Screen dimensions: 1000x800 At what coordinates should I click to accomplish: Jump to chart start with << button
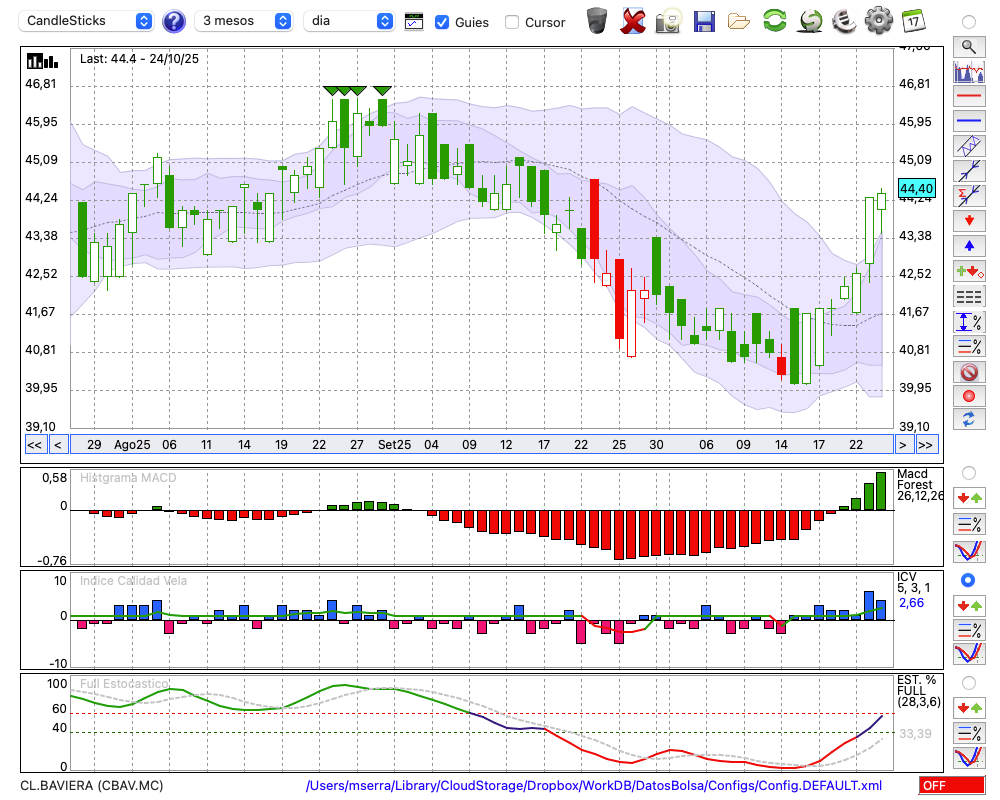click(x=34, y=445)
